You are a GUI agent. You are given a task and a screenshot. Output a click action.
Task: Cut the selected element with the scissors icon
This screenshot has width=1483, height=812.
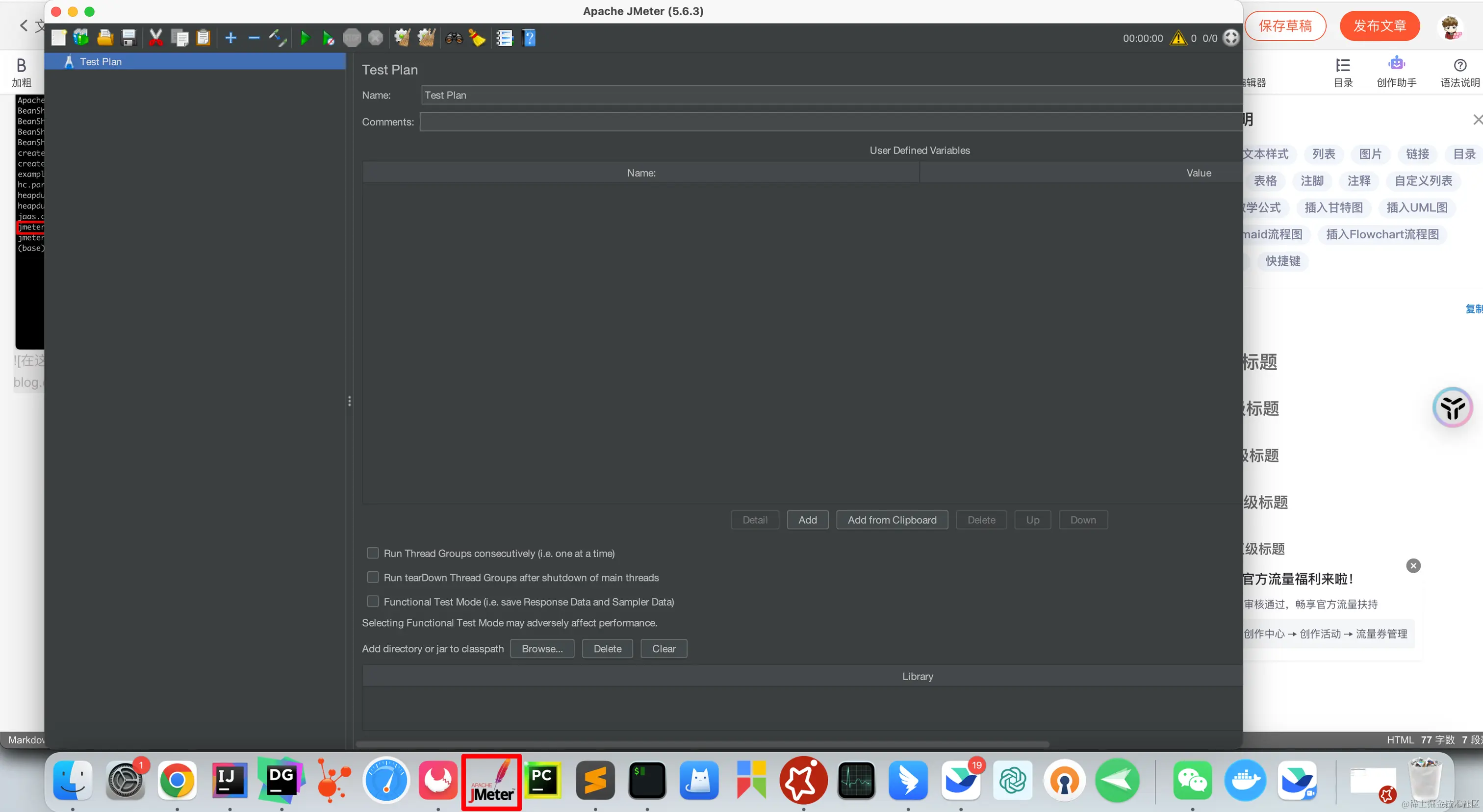(x=155, y=38)
